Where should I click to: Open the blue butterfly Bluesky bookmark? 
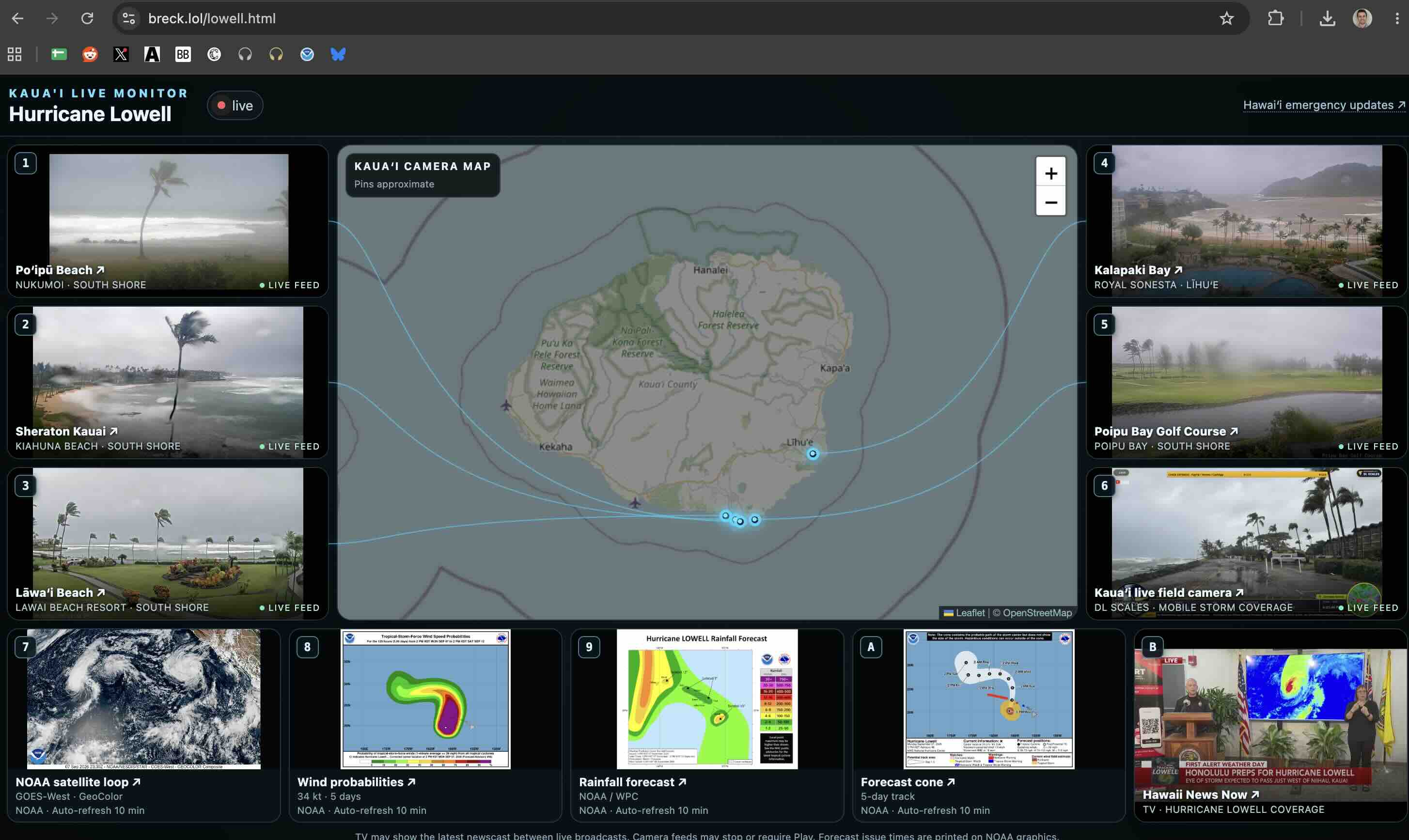tap(338, 54)
